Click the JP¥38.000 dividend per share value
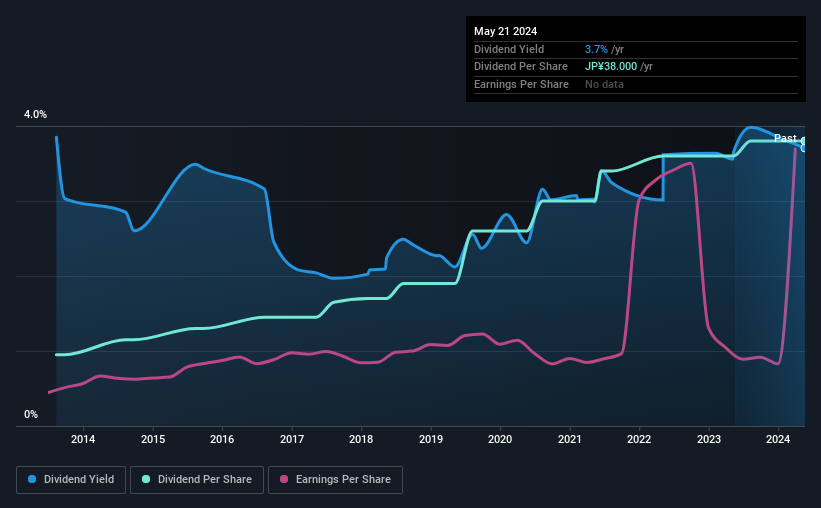The height and width of the screenshot is (508, 821). coord(611,67)
